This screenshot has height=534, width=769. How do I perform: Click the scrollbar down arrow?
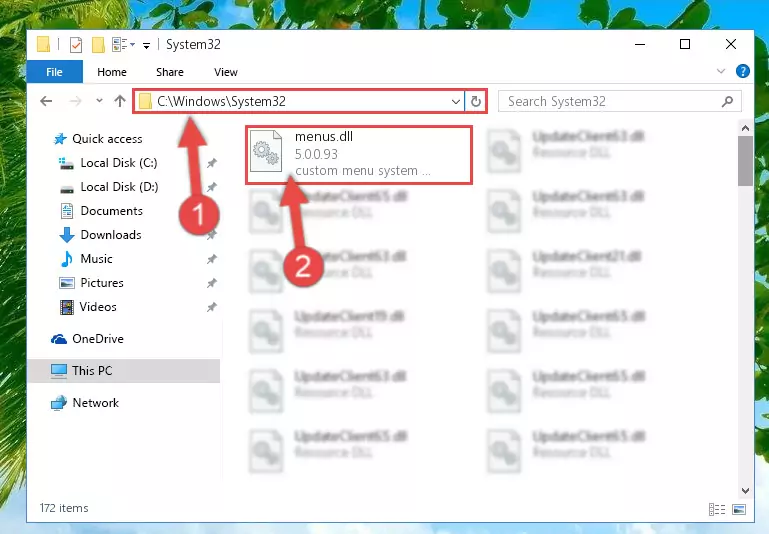point(745,490)
